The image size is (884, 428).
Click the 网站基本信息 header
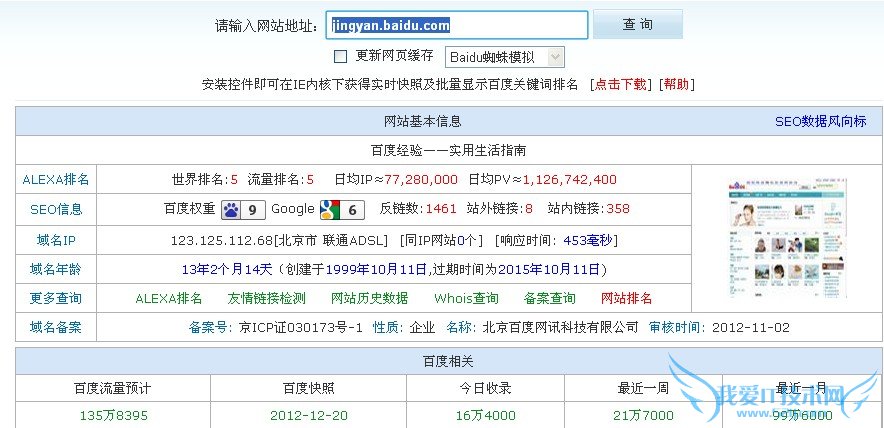click(x=422, y=121)
